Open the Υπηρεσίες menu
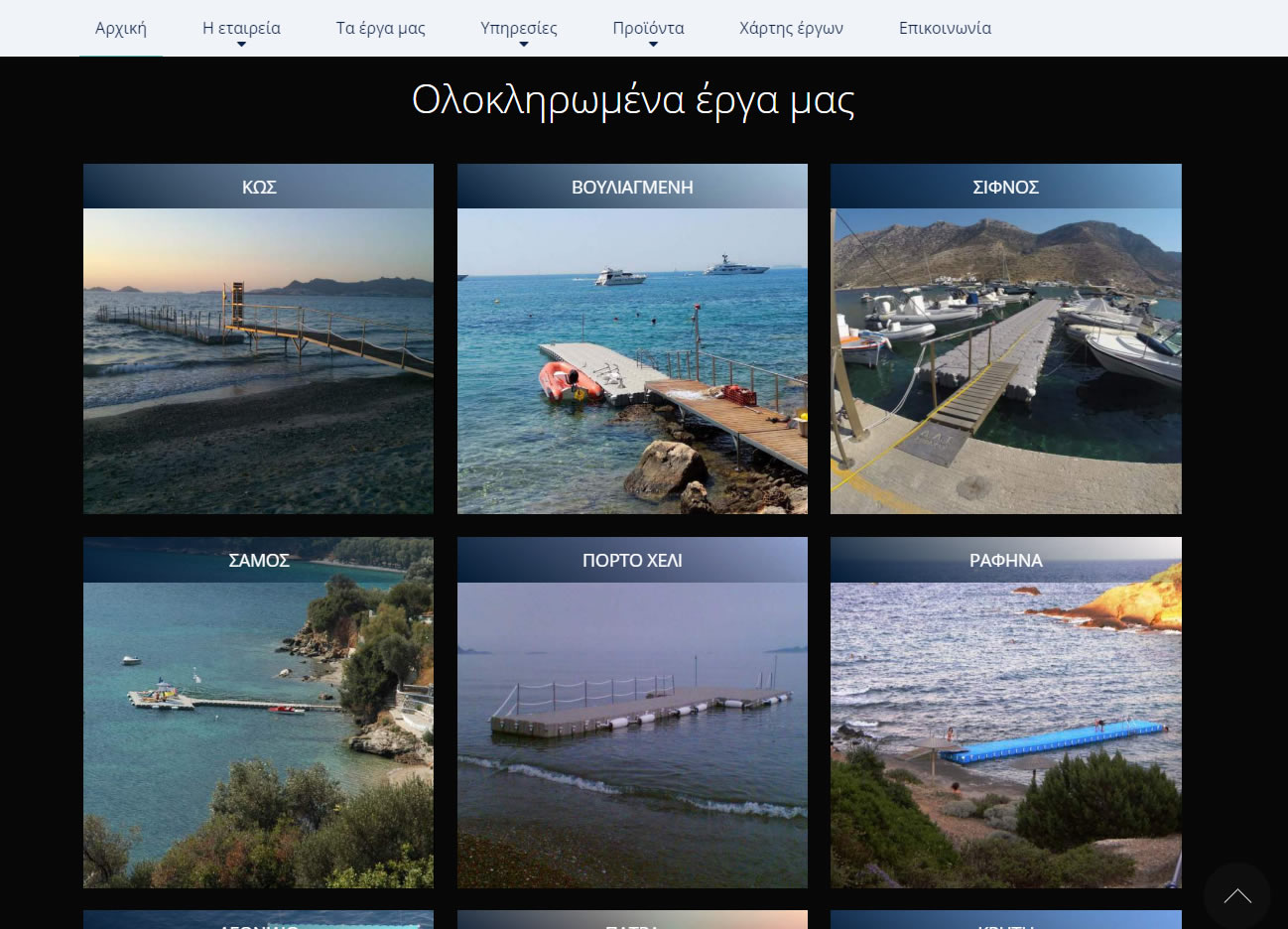 [519, 28]
